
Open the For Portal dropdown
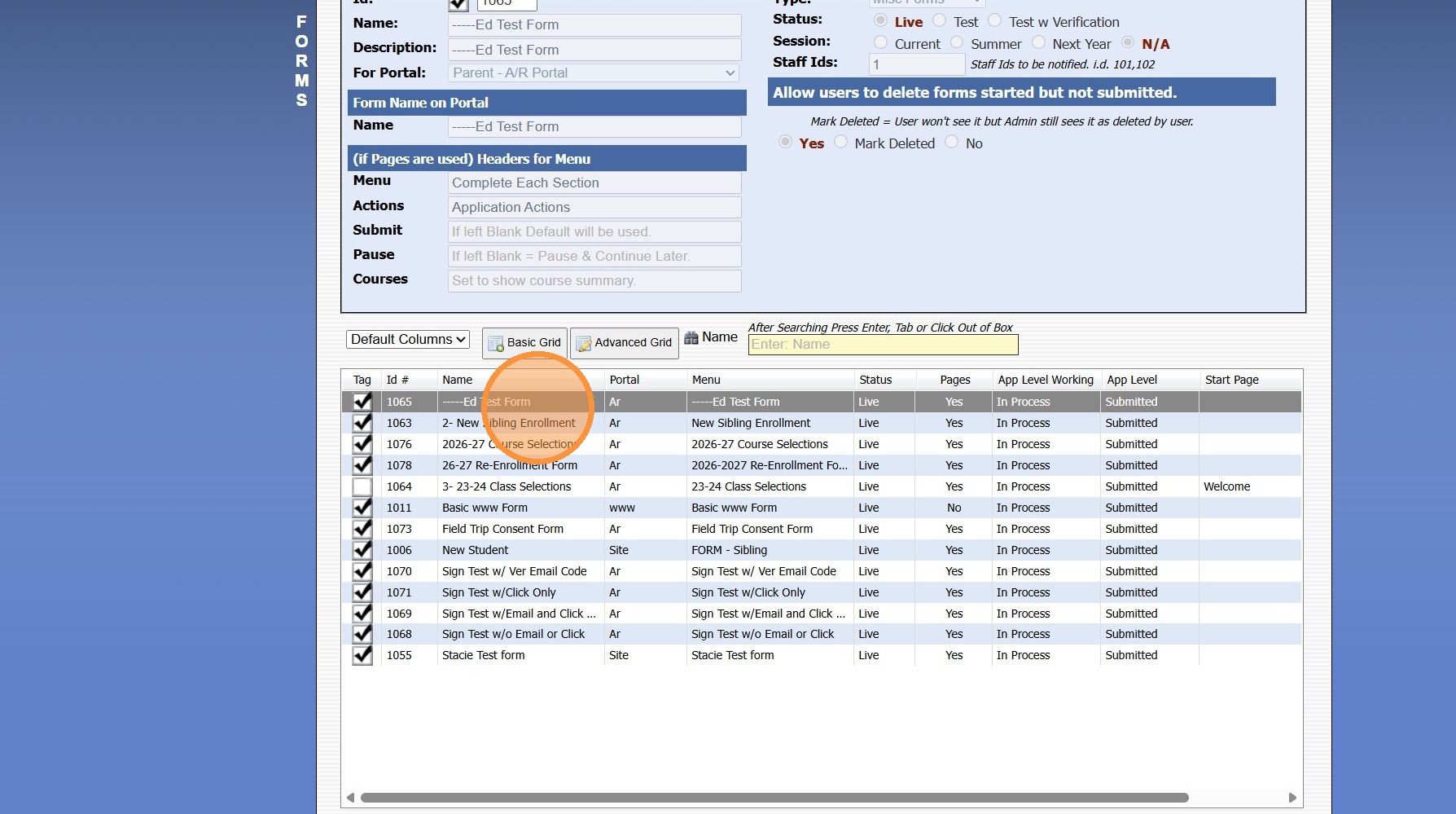(594, 73)
